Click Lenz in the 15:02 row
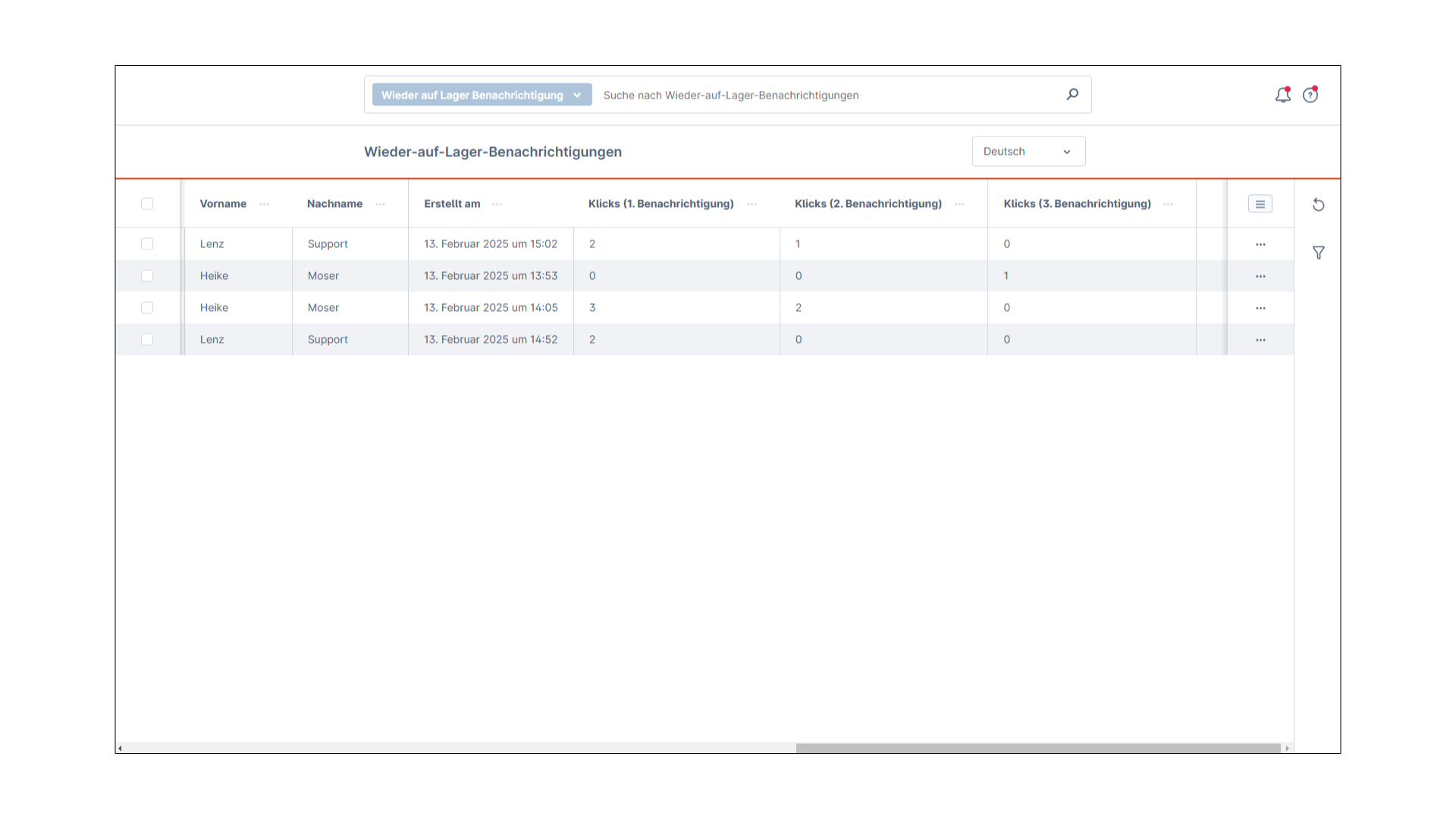The image size is (1456, 819). (212, 244)
